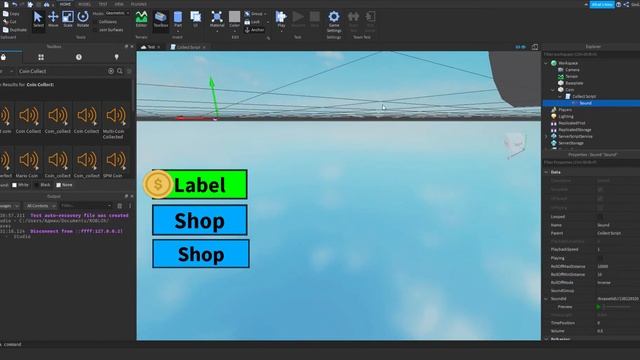Collapse the Workspace tree node
Screen dimensions: 640x360
[x=546, y=63]
